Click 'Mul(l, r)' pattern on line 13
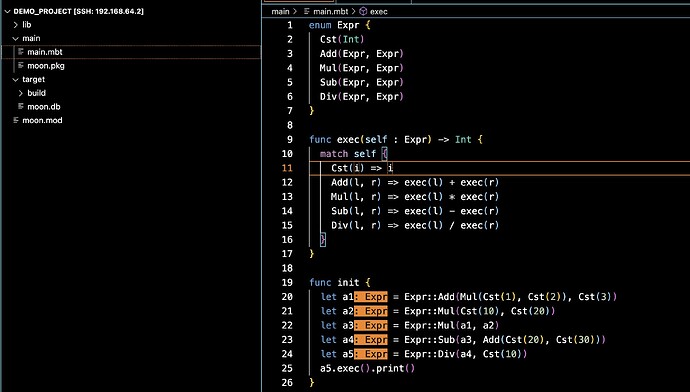 [356, 197]
